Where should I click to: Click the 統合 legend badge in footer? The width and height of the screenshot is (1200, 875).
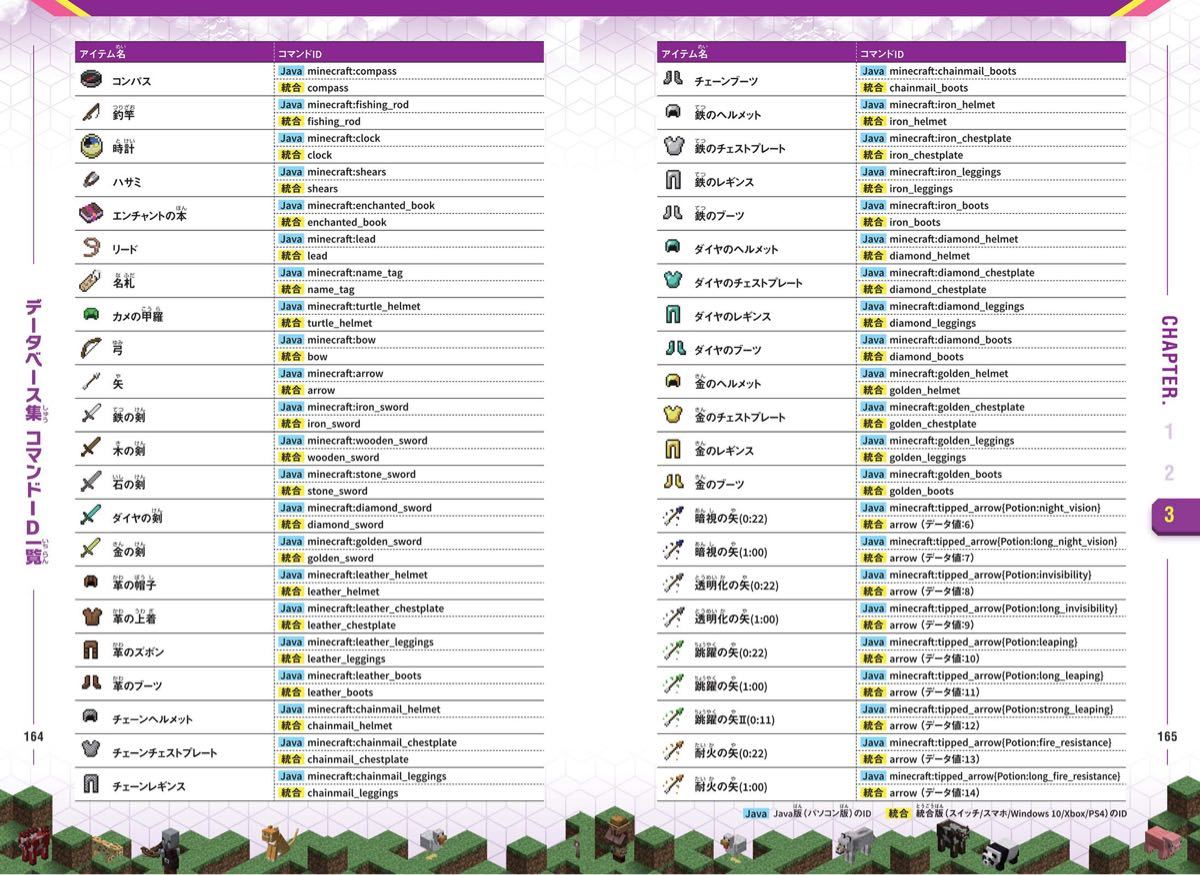[899, 813]
